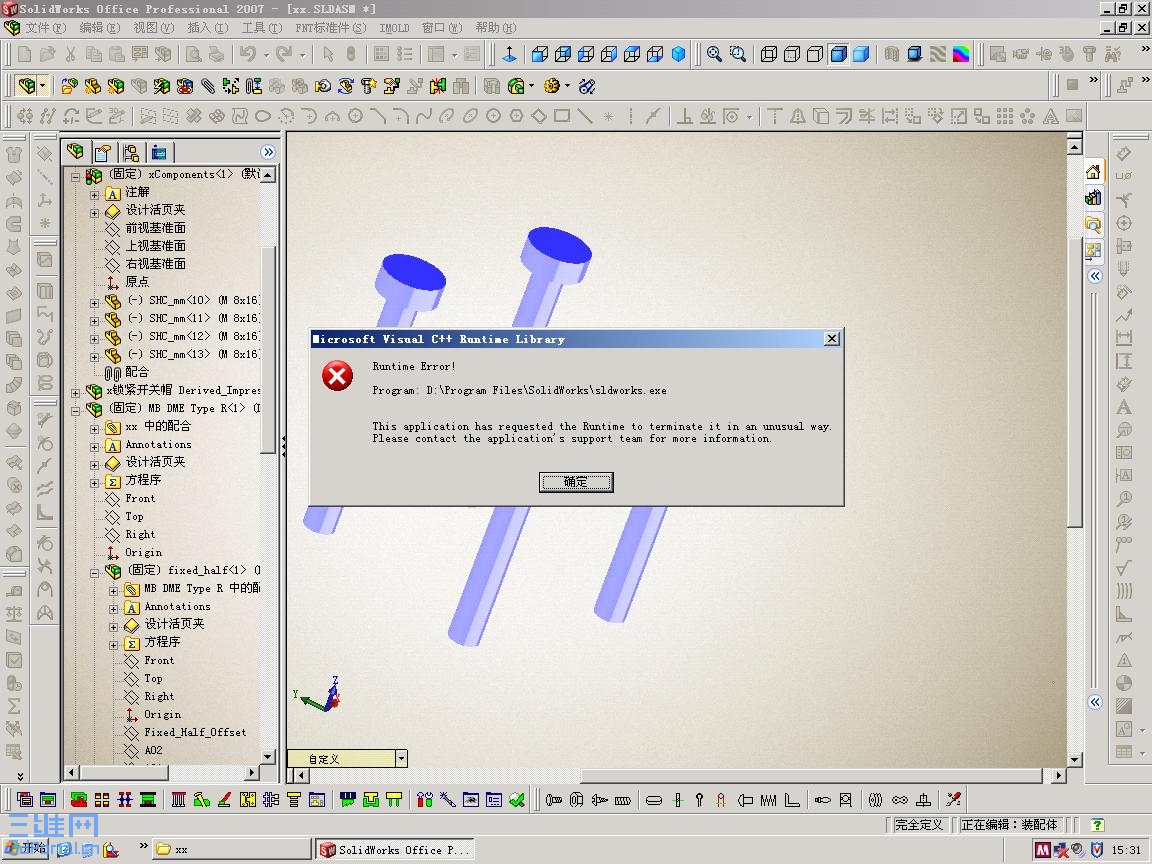
Task: Click the rainbow curvature/RealView color icon
Action: point(961,54)
